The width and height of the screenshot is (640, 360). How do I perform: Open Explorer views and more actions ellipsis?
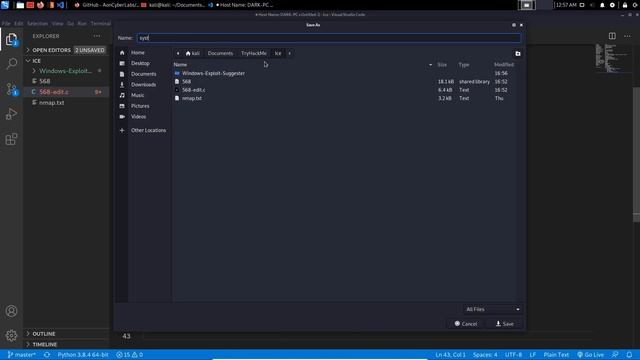pos(97,36)
